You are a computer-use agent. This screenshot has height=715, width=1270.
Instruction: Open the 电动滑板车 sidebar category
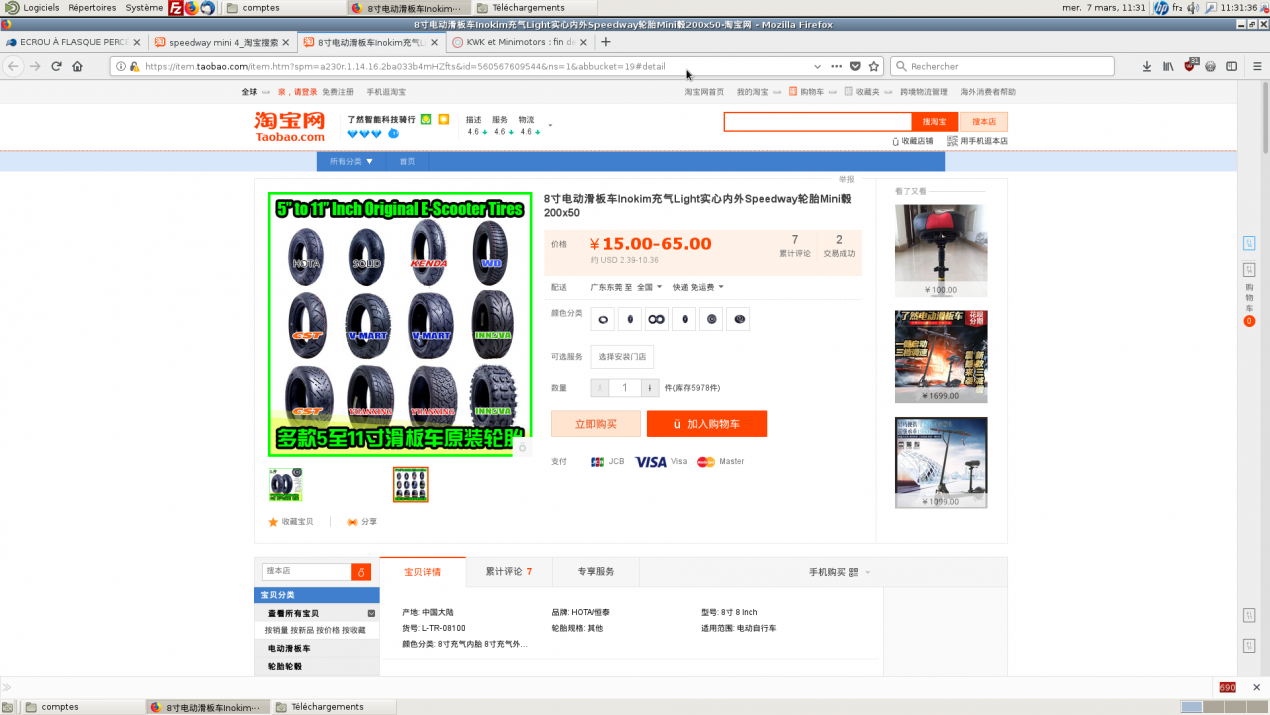pos(290,649)
